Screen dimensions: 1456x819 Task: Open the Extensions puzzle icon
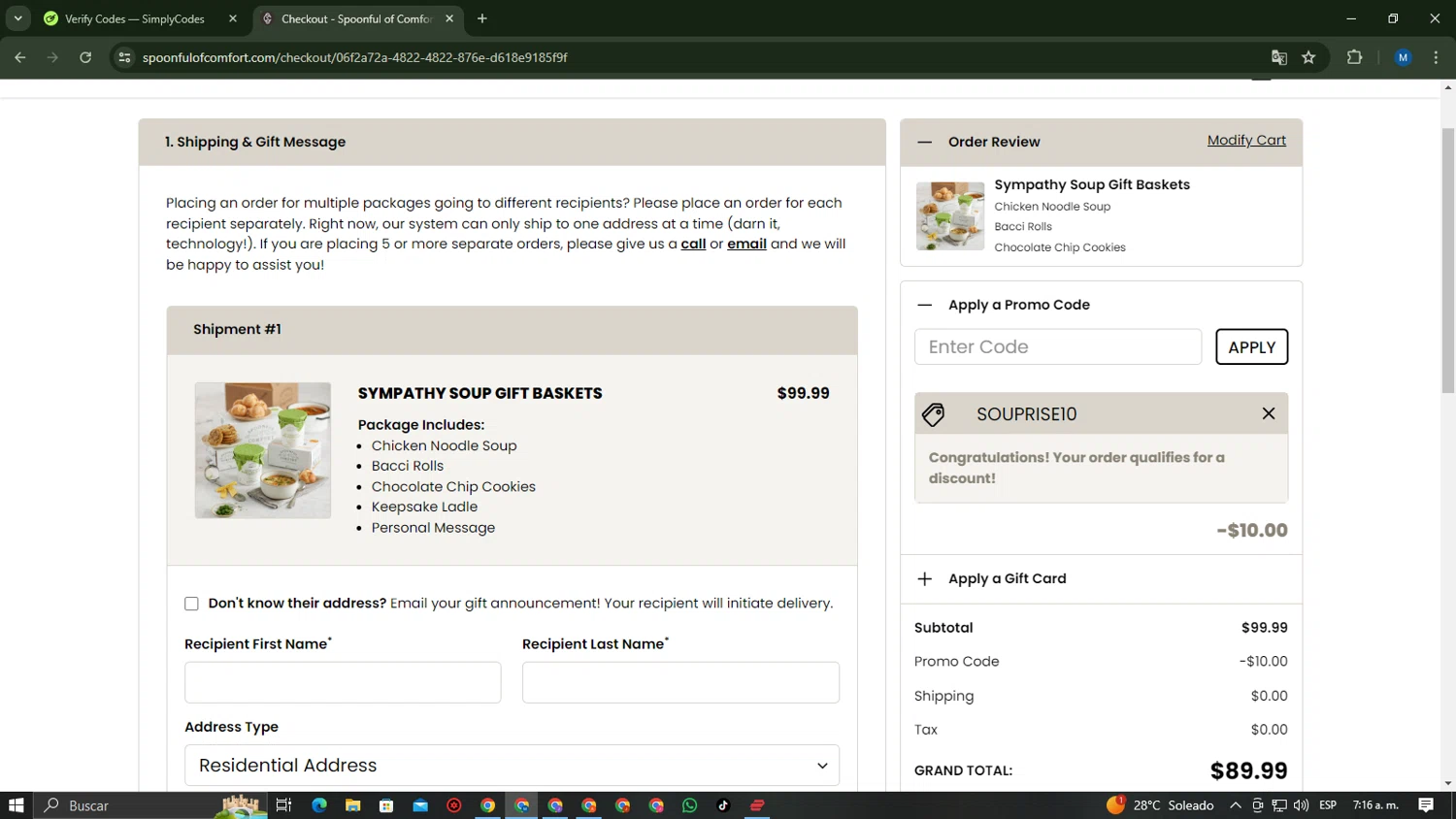tap(1355, 57)
